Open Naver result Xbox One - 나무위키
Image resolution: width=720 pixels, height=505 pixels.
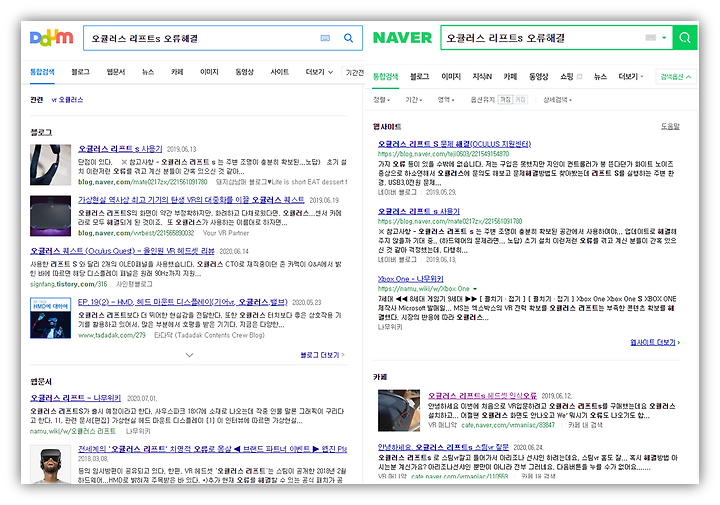click(x=411, y=279)
